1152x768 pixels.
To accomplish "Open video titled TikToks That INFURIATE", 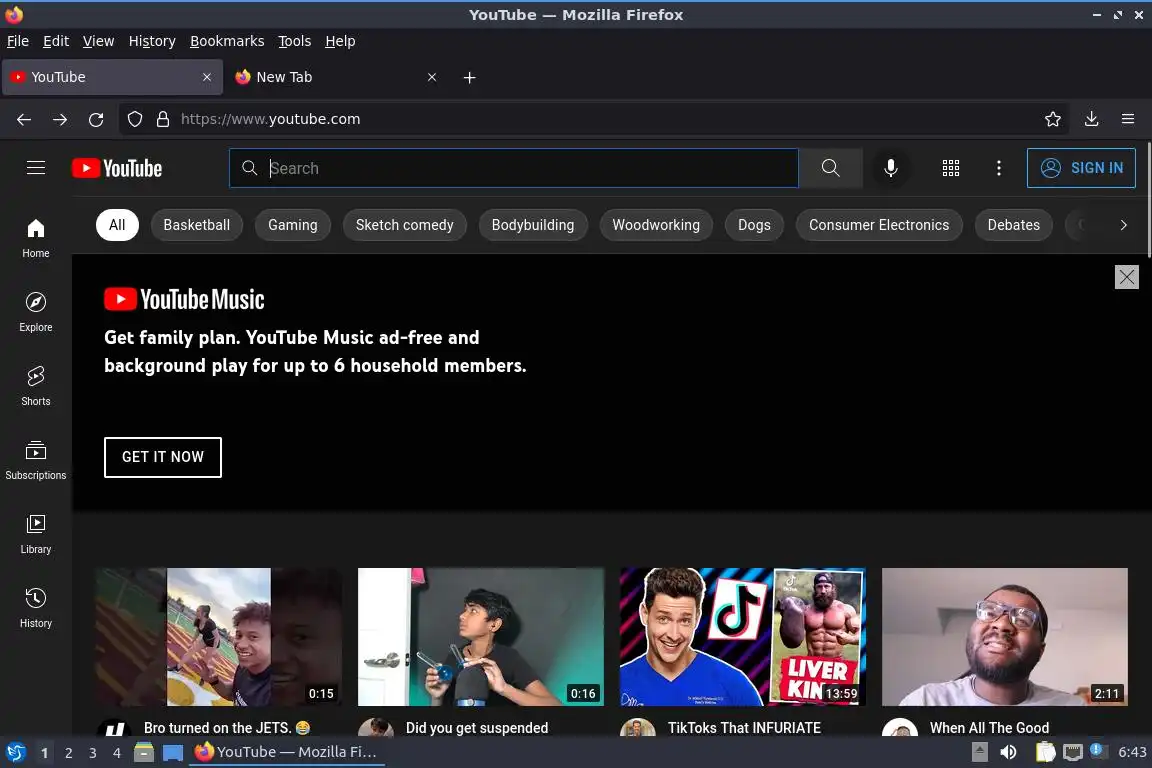I will pyautogui.click(x=744, y=728).
